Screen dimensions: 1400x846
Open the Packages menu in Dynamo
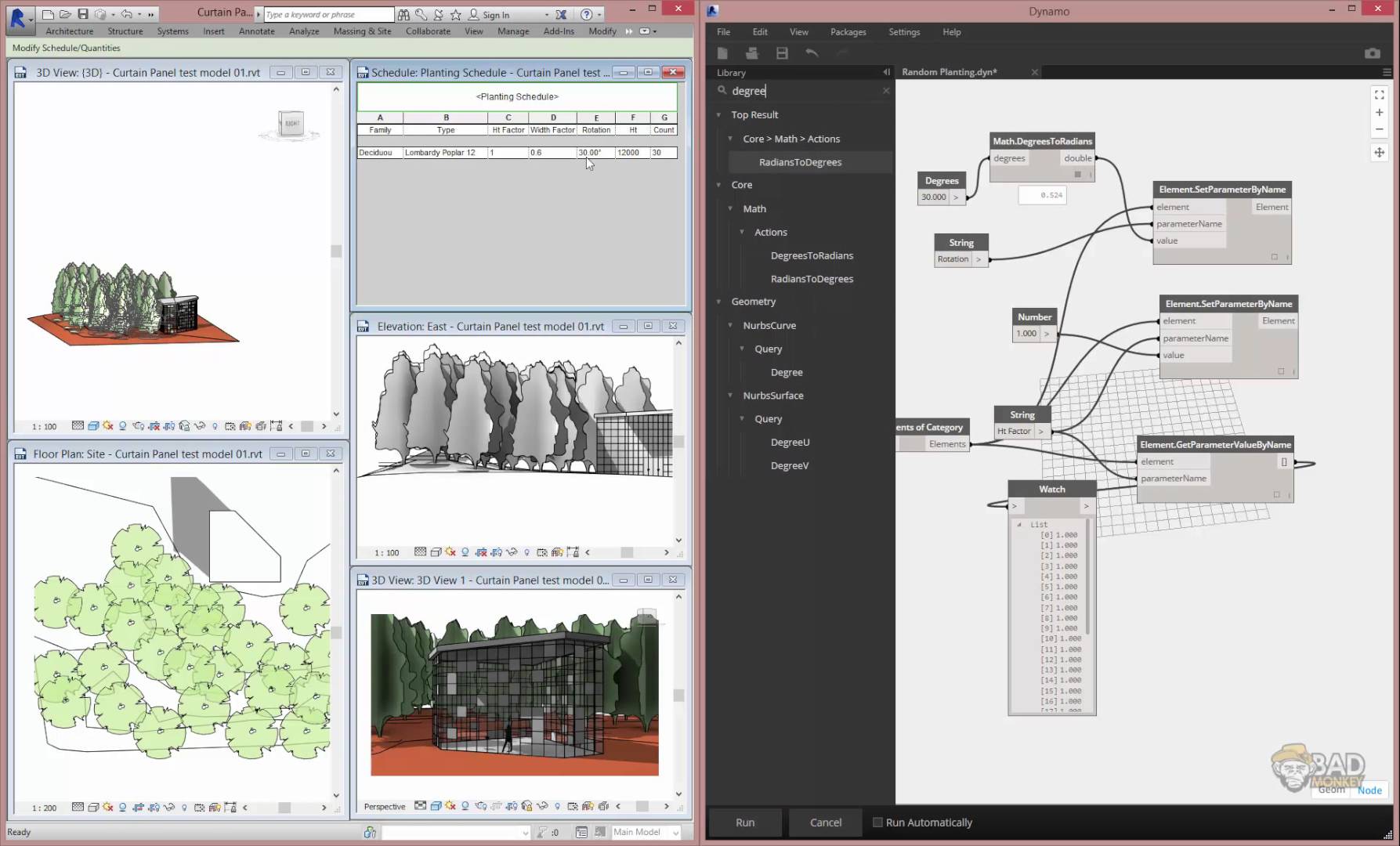tap(848, 32)
